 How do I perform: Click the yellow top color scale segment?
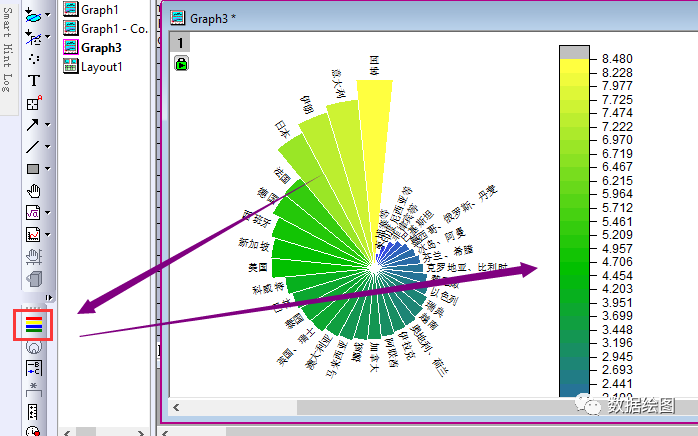click(574, 66)
